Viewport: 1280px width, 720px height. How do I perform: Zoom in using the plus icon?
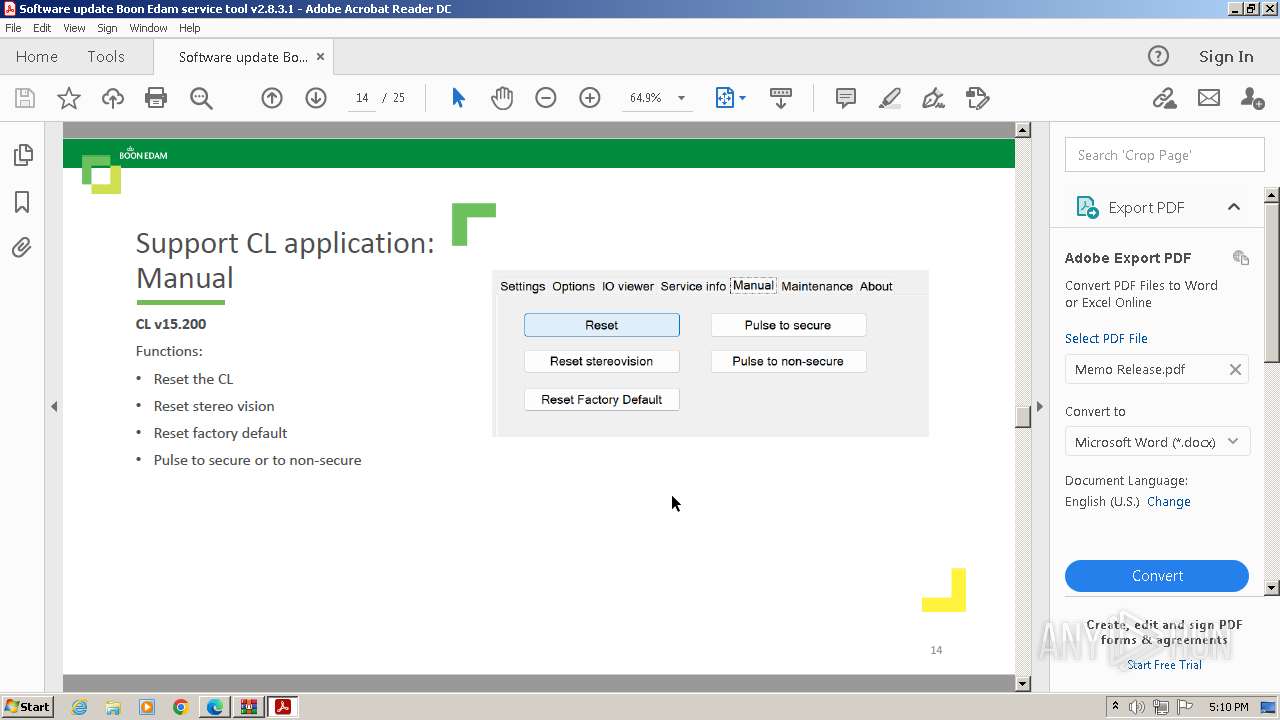(590, 98)
